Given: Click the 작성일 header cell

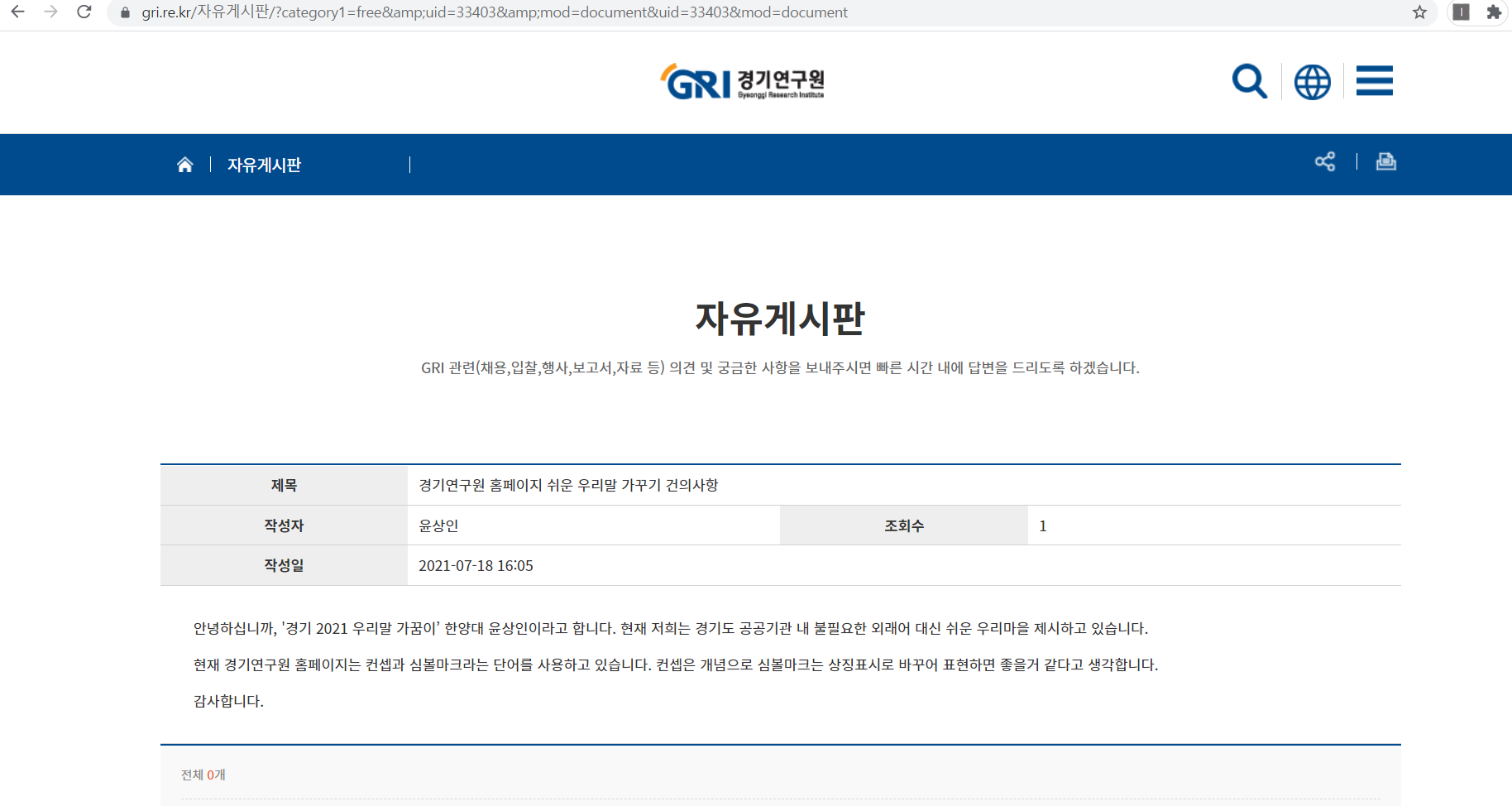Looking at the screenshot, I should point(284,565).
